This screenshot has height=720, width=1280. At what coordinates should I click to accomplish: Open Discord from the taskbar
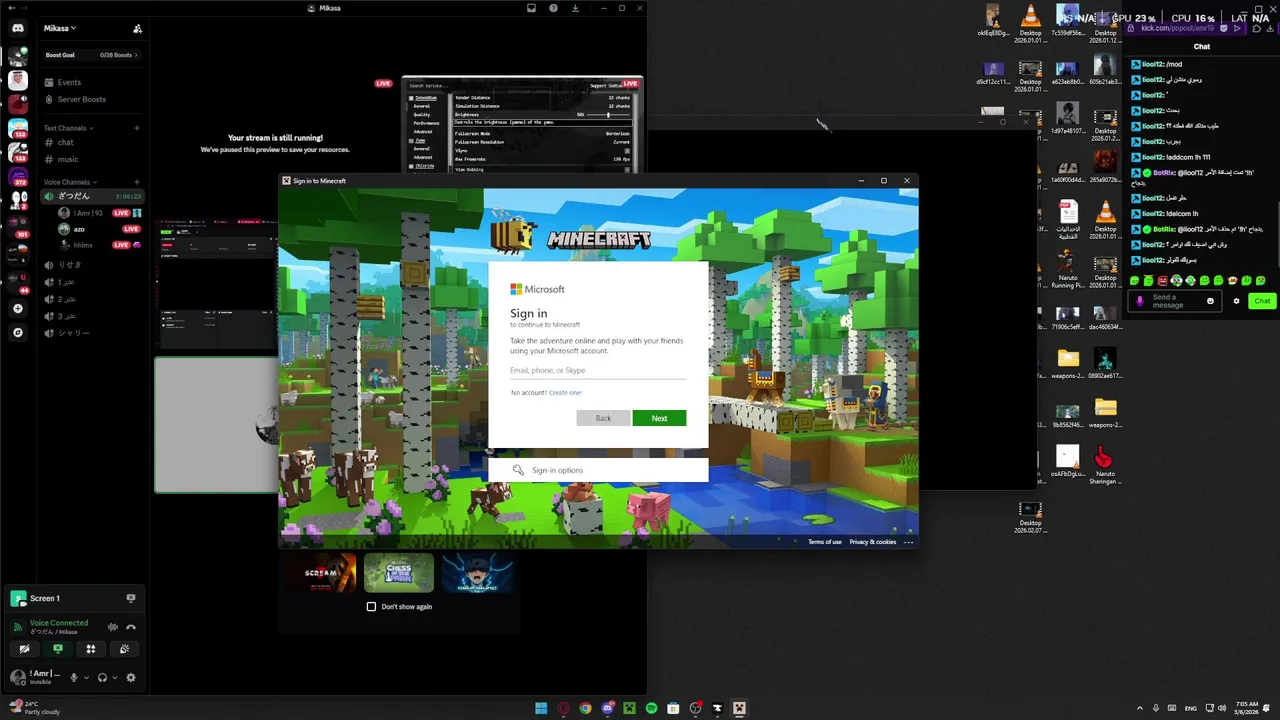(607, 708)
